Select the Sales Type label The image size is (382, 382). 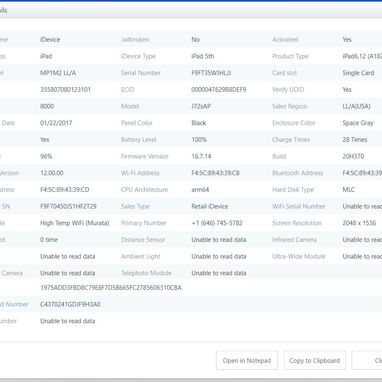(x=135, y=206)
